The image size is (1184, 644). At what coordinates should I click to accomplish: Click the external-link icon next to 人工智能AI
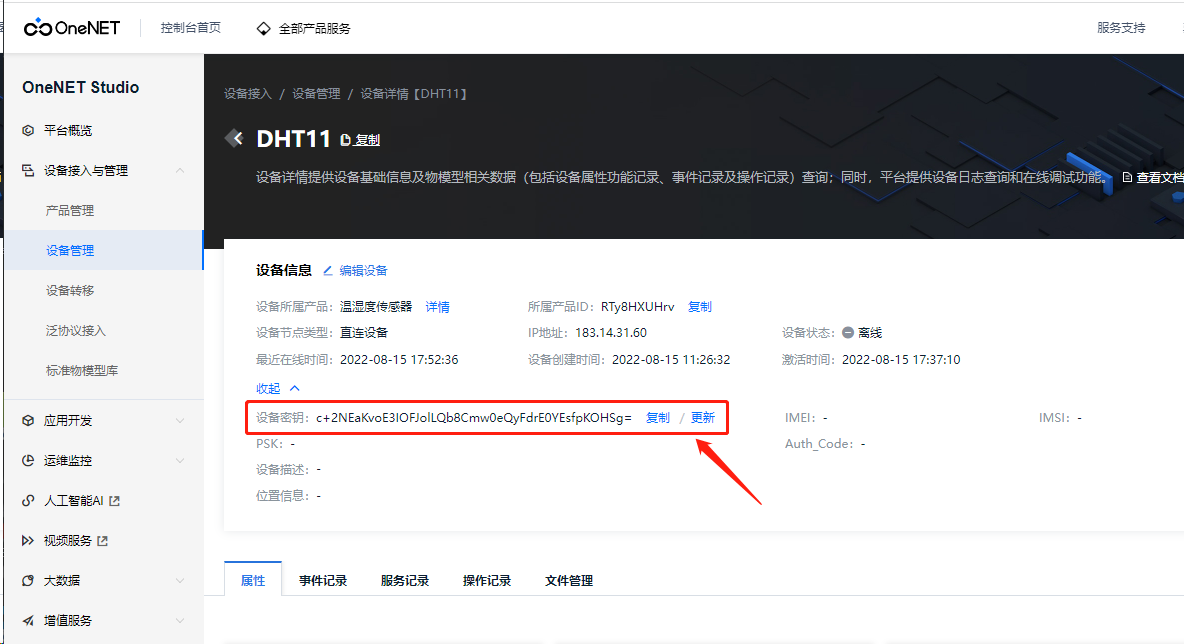(115, 501)
